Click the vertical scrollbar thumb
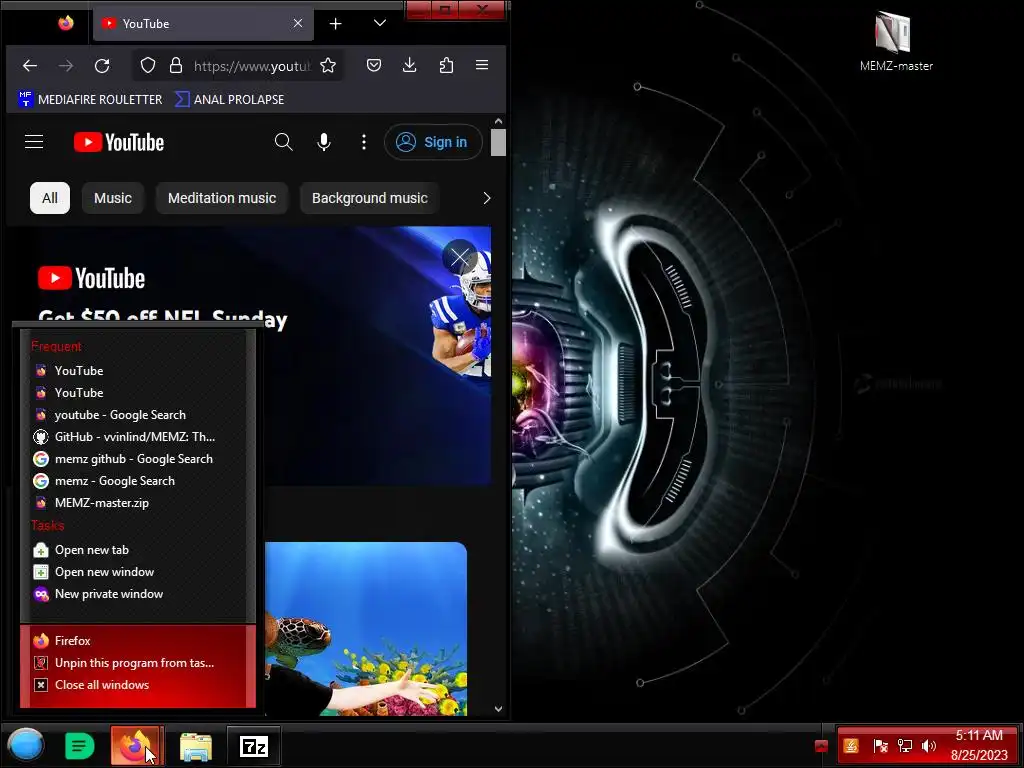This screenshot has width=1024, height=768. click(x=498, y=142)
